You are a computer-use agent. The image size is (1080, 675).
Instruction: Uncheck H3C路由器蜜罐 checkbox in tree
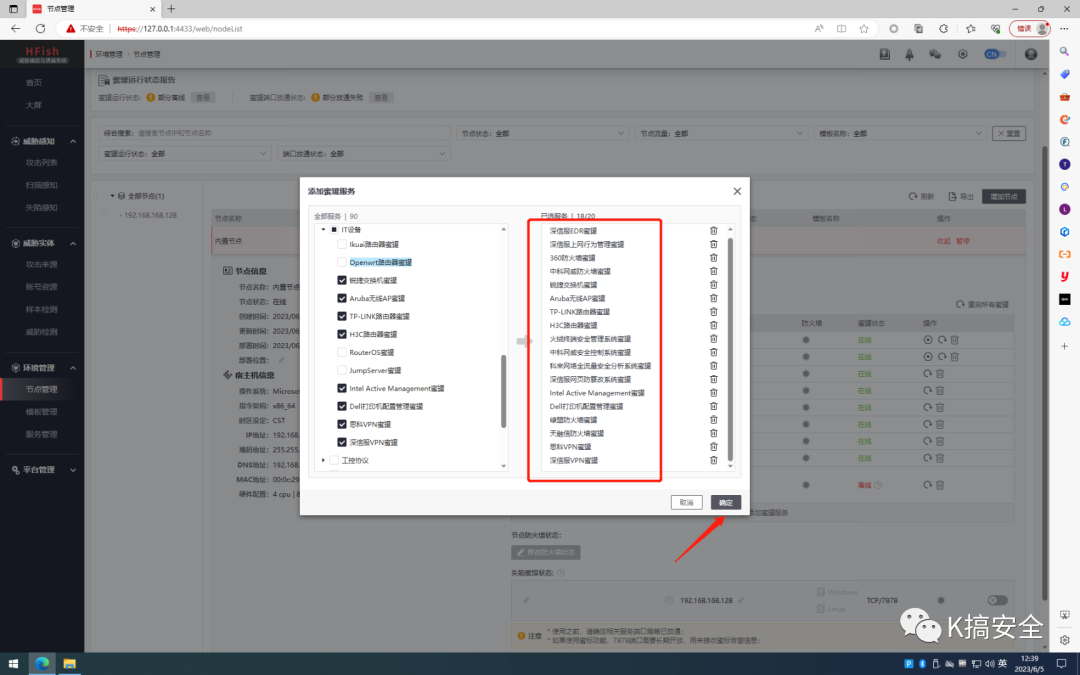(x=342, y=334)
